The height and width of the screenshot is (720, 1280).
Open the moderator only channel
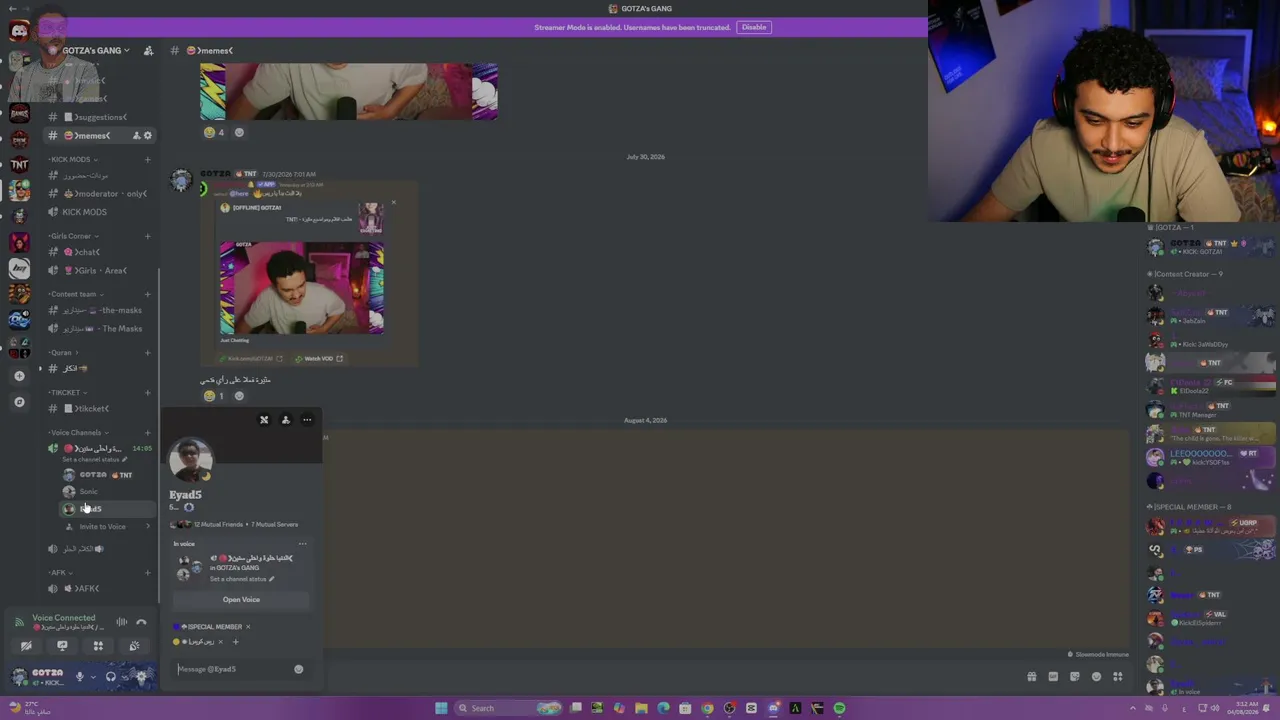click(x=100, y=194)
